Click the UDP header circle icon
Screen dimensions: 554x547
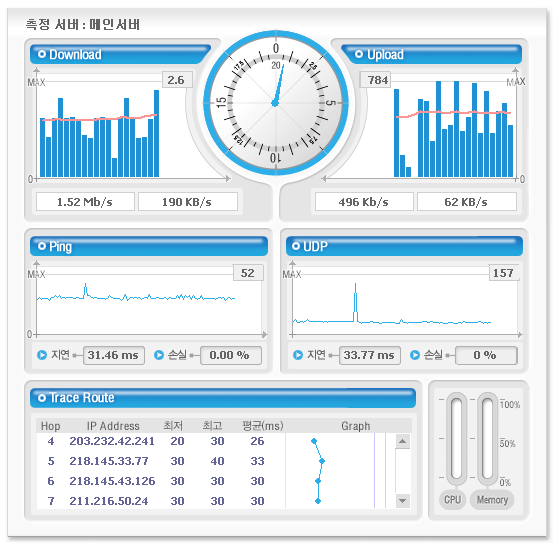click(x=296, y=246)
